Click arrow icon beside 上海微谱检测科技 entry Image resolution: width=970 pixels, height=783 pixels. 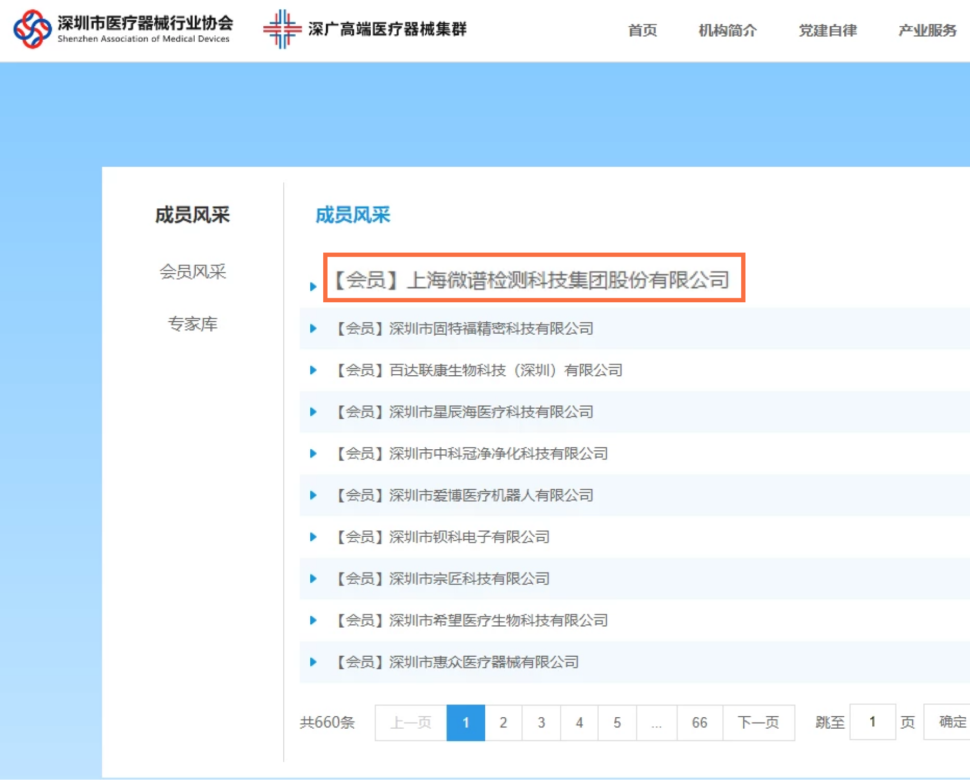[x=313, y=286]
